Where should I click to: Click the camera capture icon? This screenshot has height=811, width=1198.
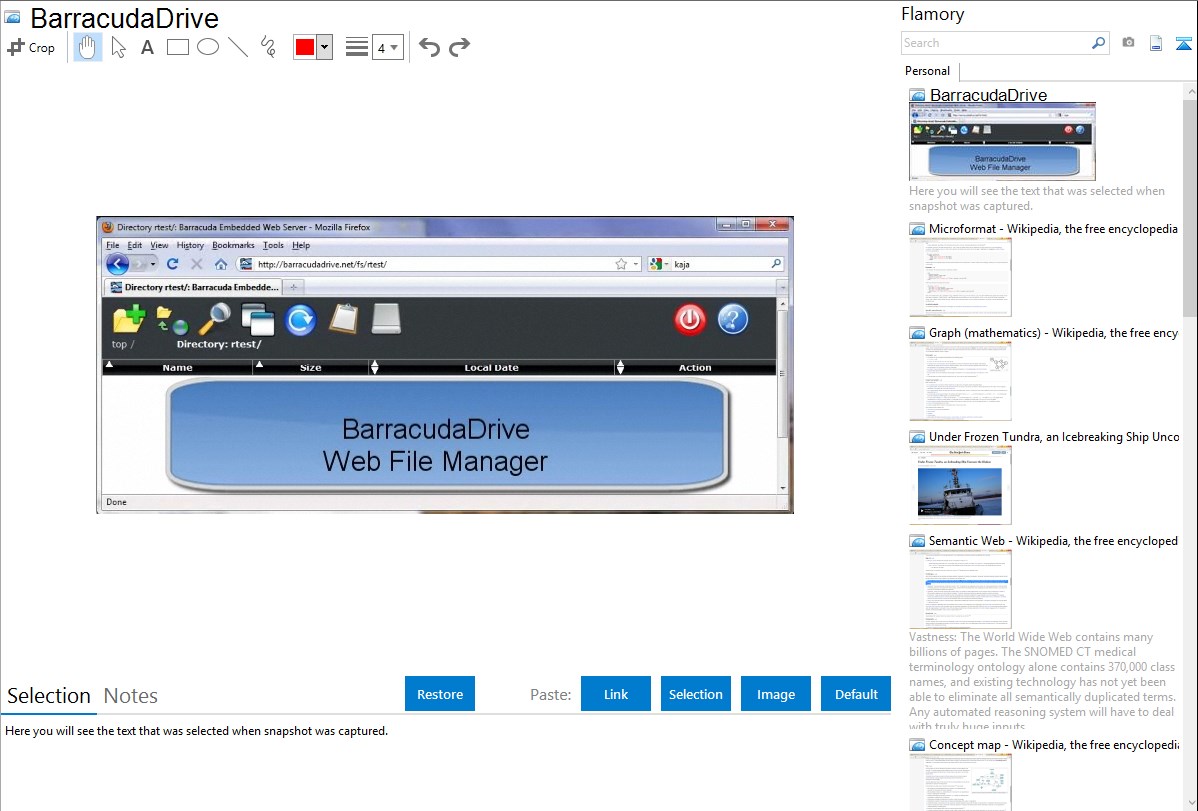pos(1128,43)
